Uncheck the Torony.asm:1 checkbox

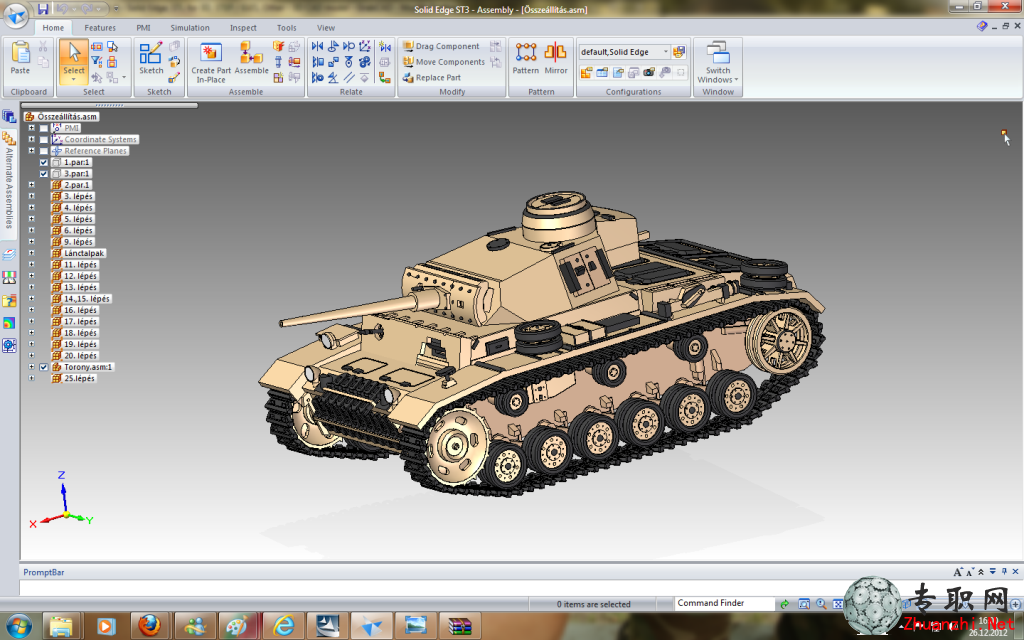click(44, 367)
